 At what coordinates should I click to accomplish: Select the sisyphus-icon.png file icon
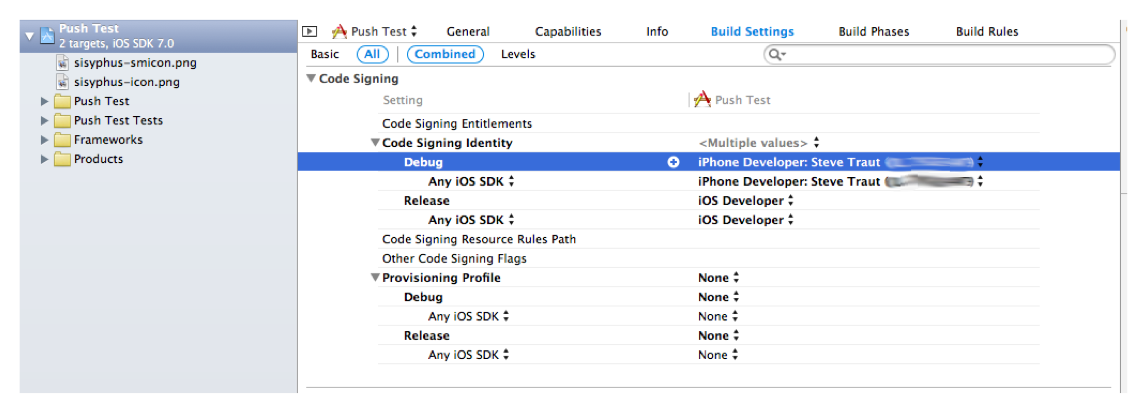click(x=62, y=82)
